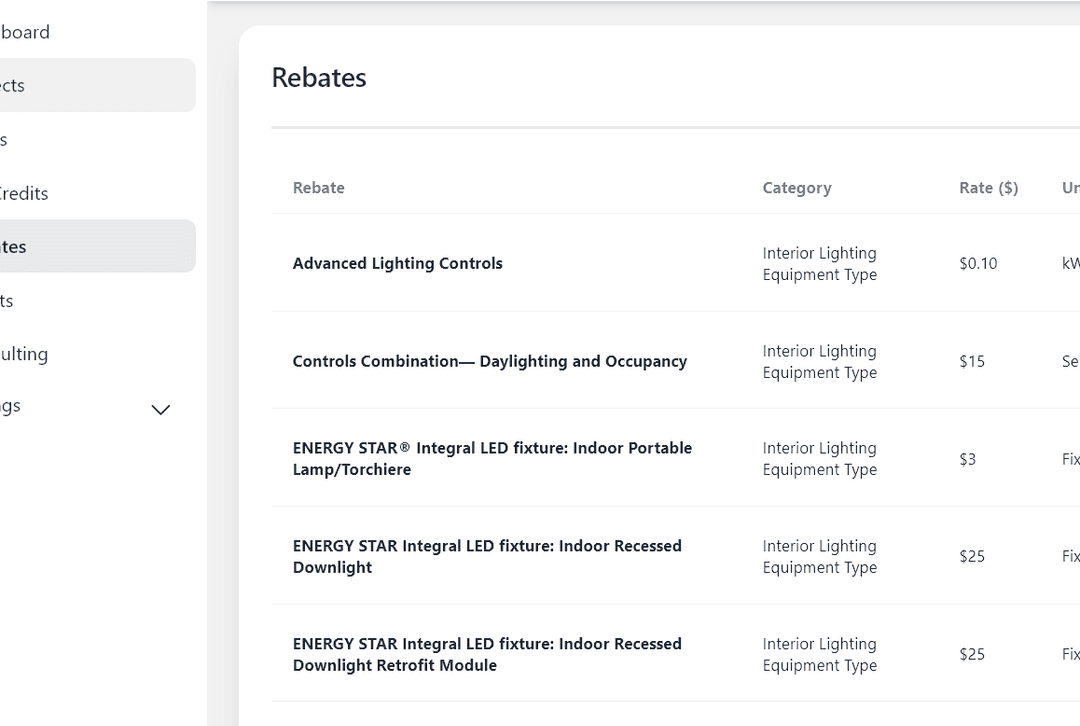Open Controls Combination Daylighting and Occupancy rebate
The height and width of the screenshot is (726, 1080).
[489, 361]
